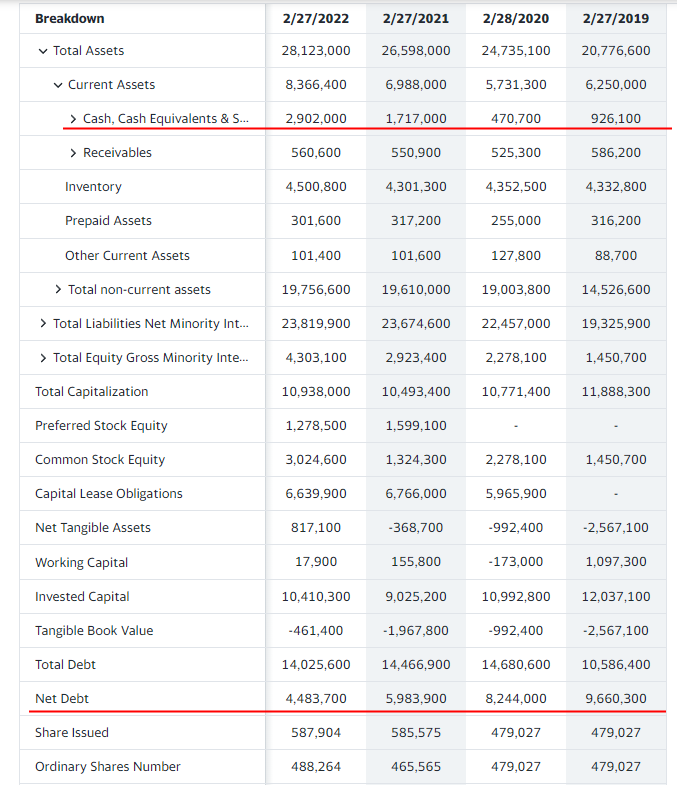Click the Net Debt row label
The image size is (677, 785).
pos(62,699)
